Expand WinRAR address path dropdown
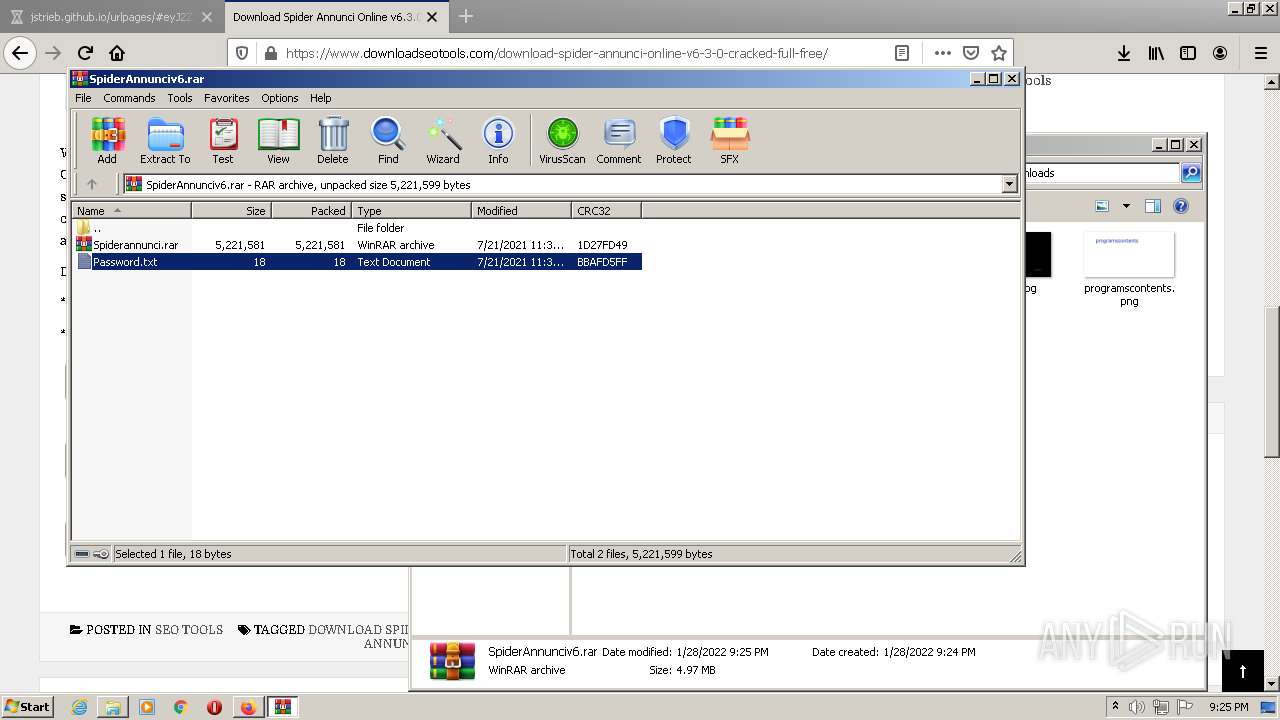This screenshot has width=1280, height=720. tap(1009, 184)
